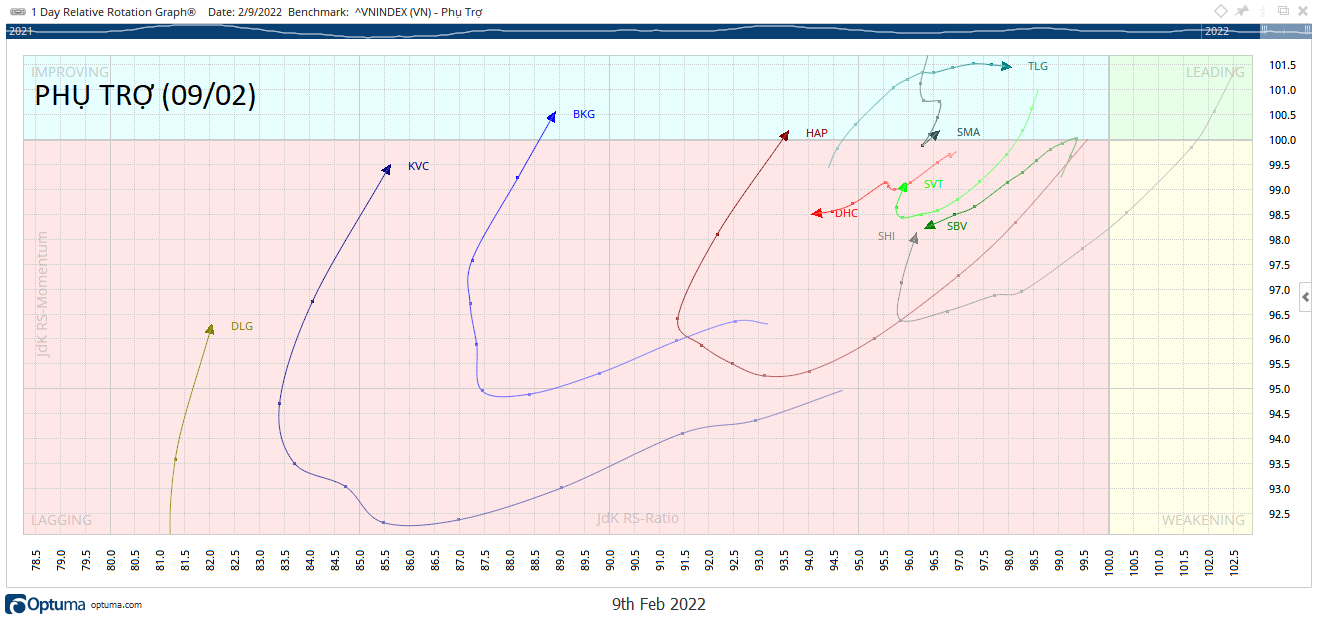The height and width of the screenshot is (620, 1318).
Task: Click the 100.0 value on horizontal axis
Action: coord(1110,565)
